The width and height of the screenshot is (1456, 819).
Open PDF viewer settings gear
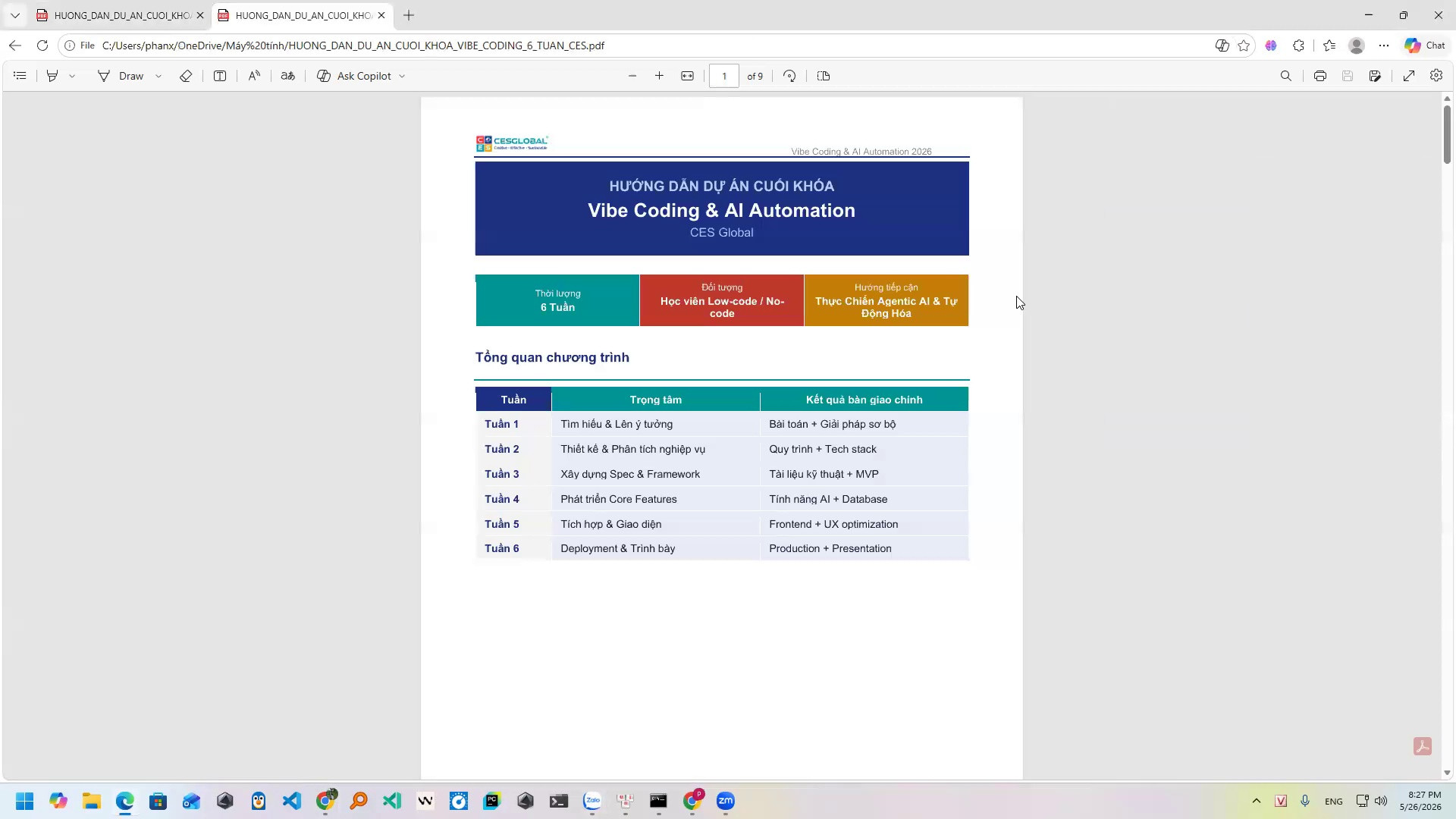click(x=1436, y=76)
